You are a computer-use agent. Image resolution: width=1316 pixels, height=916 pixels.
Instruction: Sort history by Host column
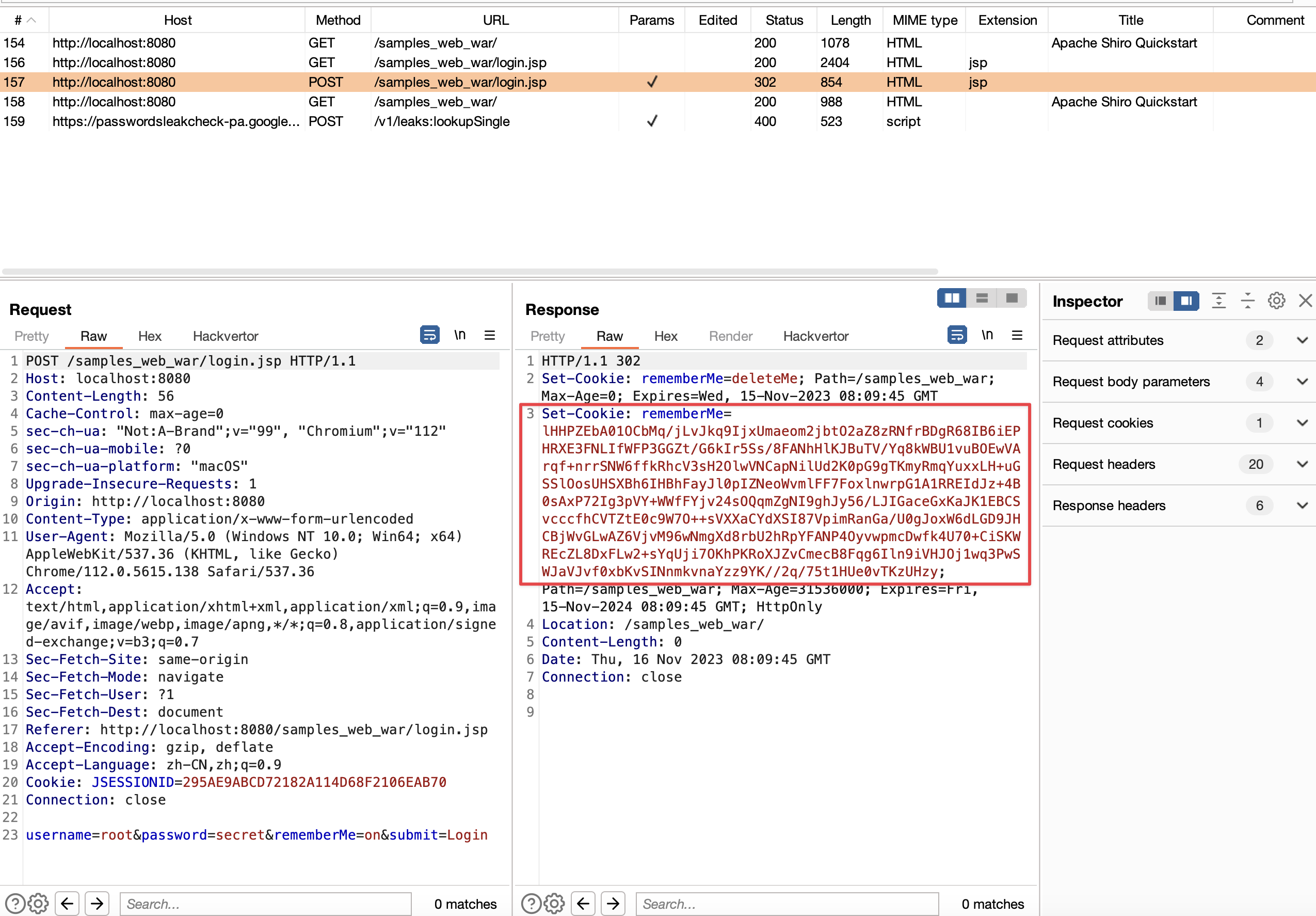click(x=177, y=20)
